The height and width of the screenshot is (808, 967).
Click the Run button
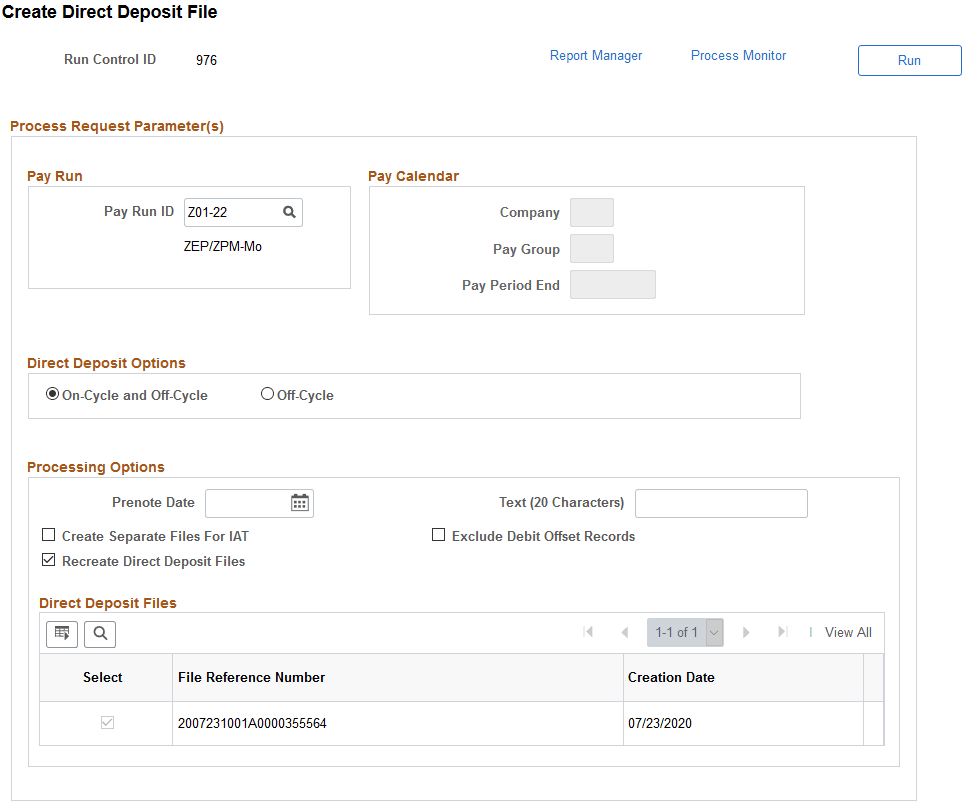click(x=908, y=60)
